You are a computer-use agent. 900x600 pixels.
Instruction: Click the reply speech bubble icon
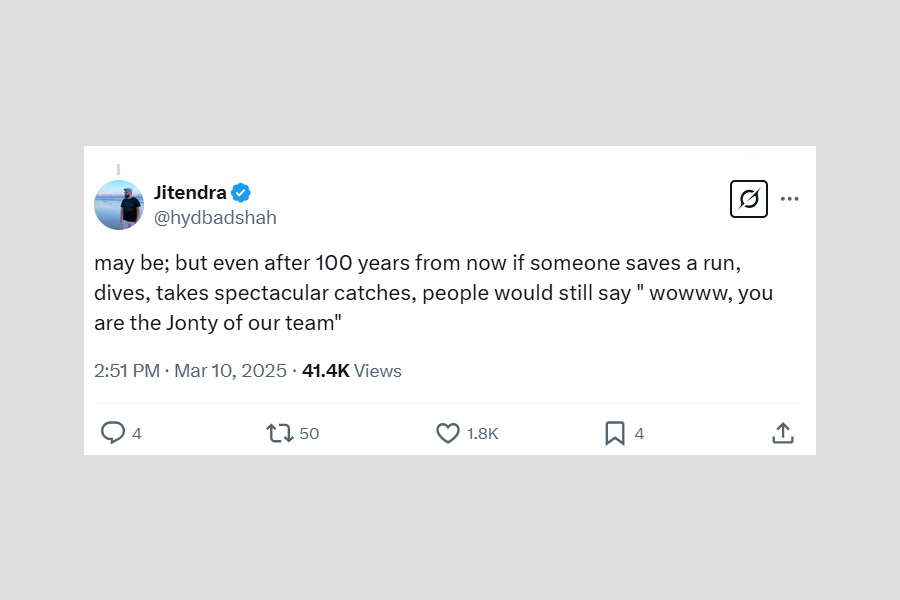[x=113, y=433]
